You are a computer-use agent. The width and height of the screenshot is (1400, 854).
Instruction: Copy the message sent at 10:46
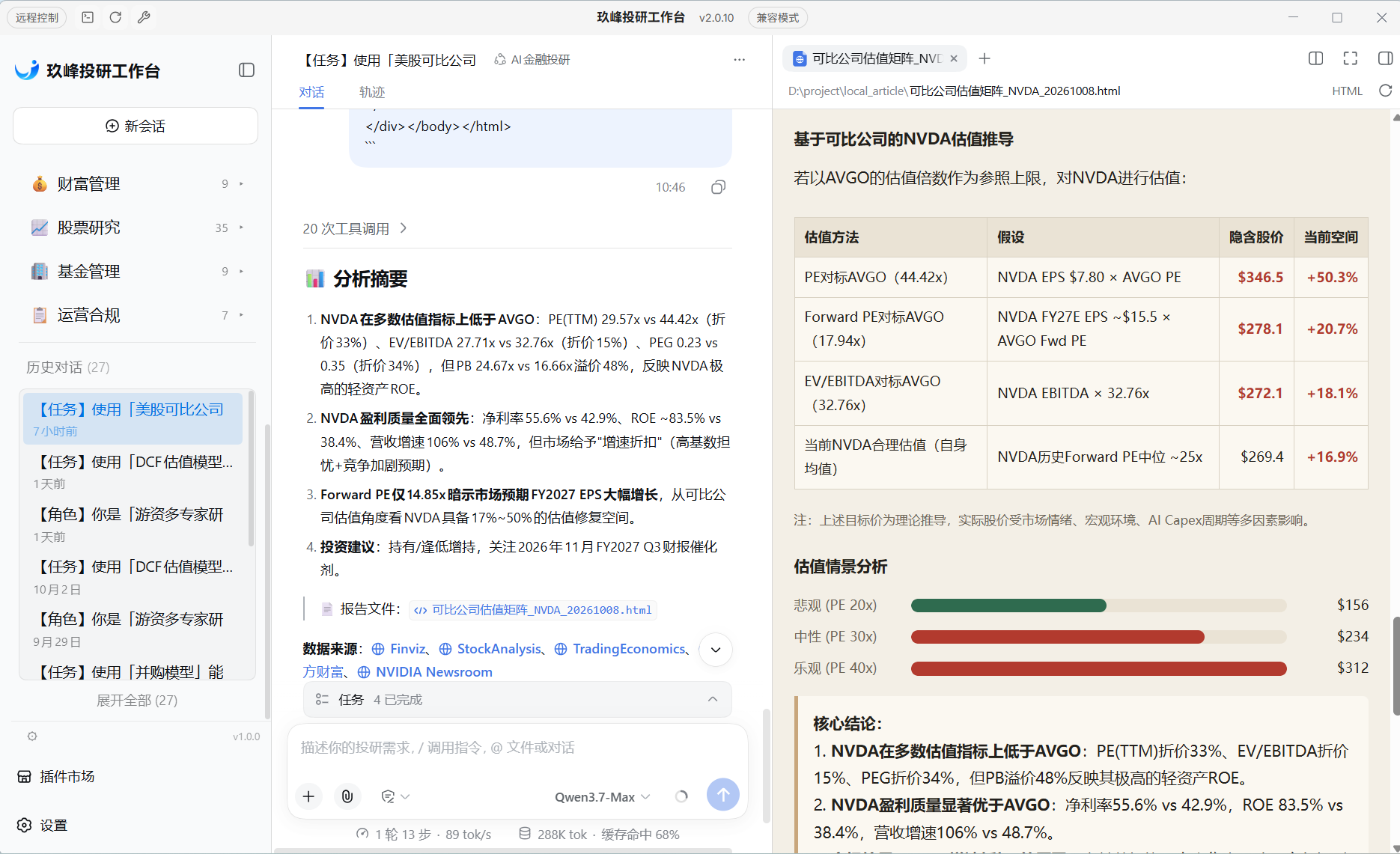[x=718, y=187]
